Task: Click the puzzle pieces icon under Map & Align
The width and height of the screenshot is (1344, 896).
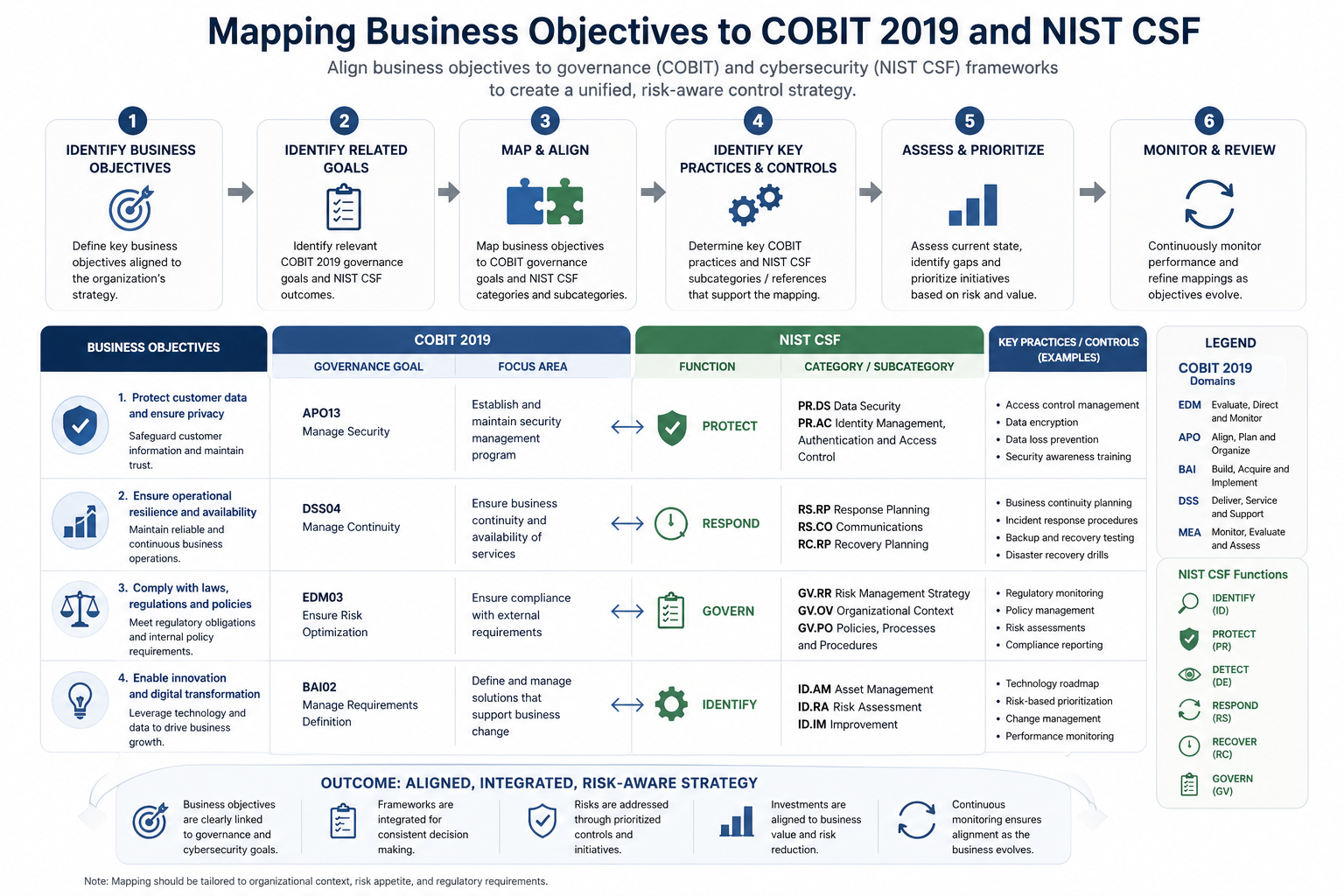Action: (x=545, y=202)
